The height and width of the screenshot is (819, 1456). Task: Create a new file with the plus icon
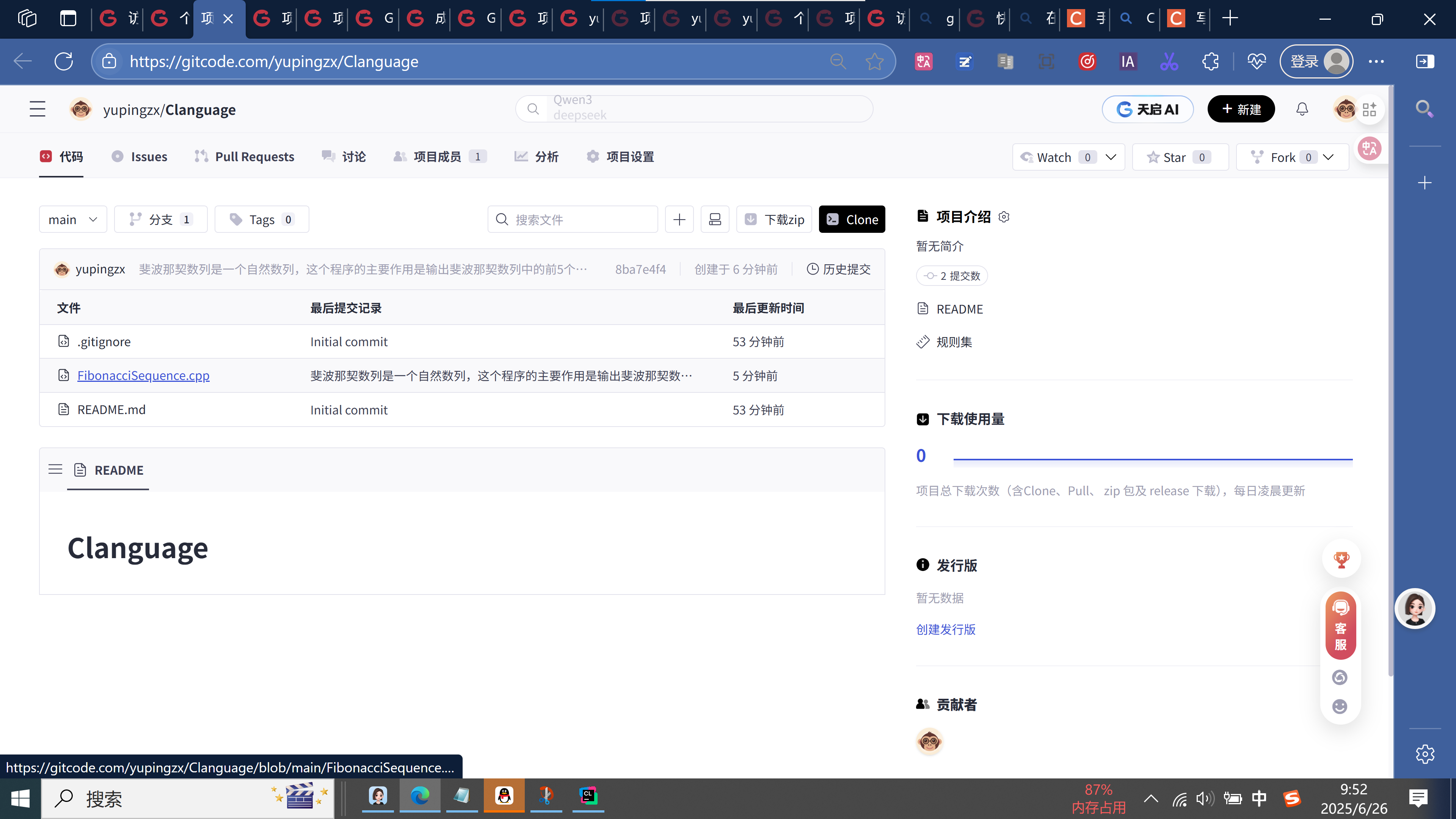coord(679,219)
